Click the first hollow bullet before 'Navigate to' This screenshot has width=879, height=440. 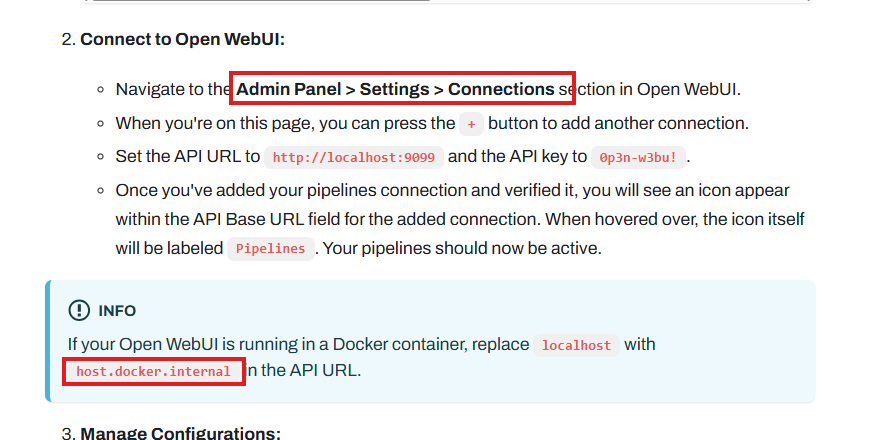click(x=102, y=90)
